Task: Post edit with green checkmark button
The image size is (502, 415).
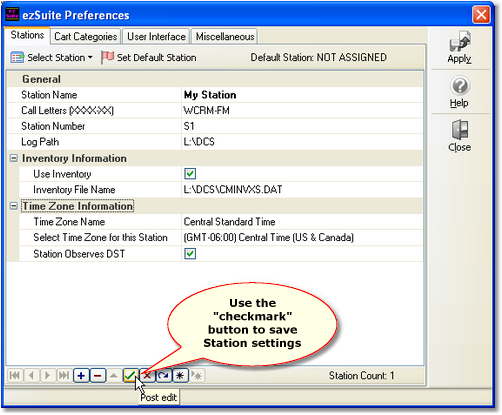Action: click(x=130, y=376)
